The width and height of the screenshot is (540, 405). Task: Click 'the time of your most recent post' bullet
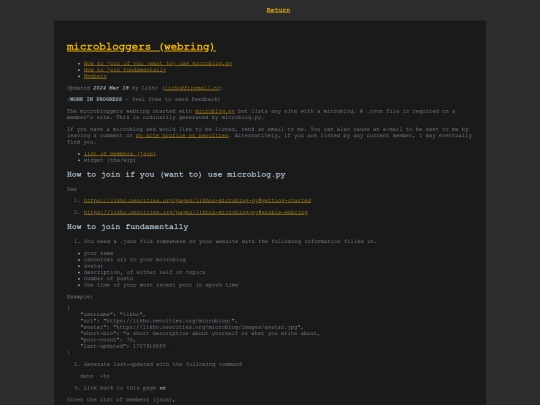(161, 285)
